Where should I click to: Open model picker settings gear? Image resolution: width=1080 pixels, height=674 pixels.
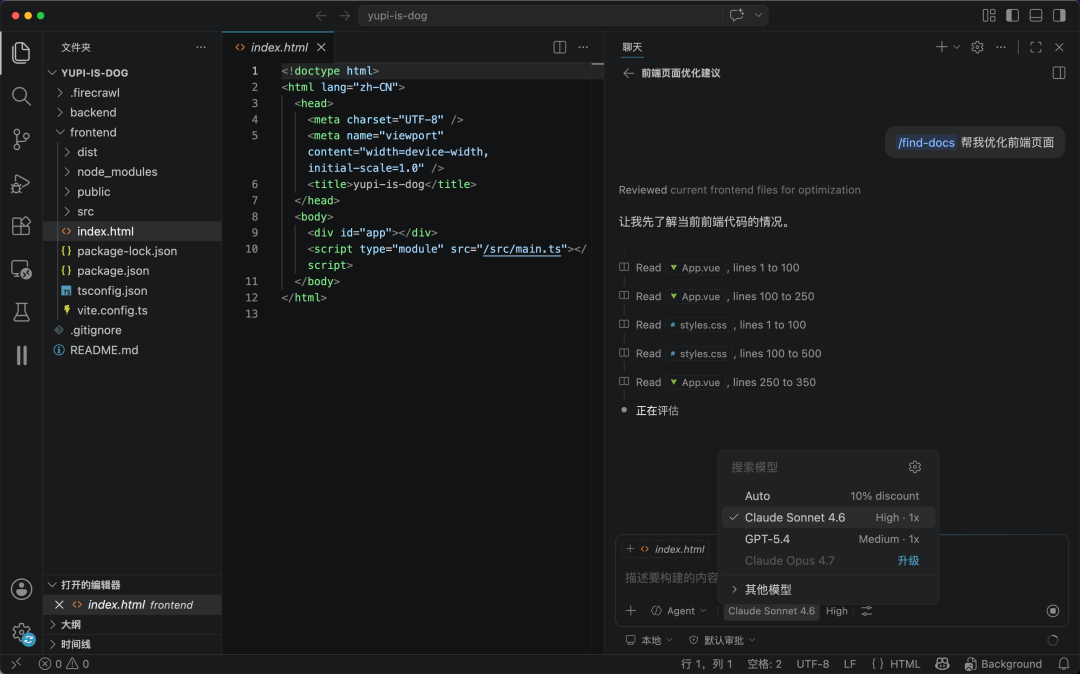click(914, 467)
